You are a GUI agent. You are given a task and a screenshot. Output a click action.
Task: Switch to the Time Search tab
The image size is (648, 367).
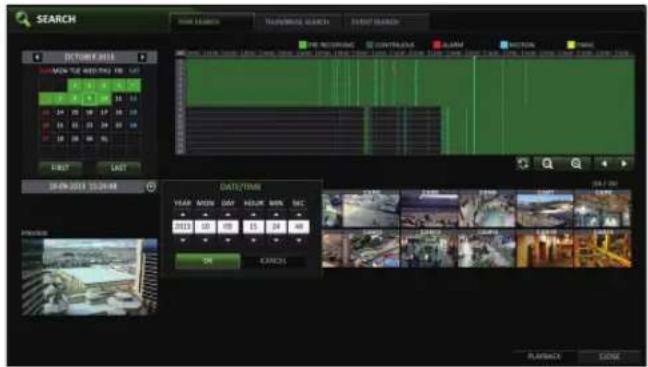pos(212,22)
